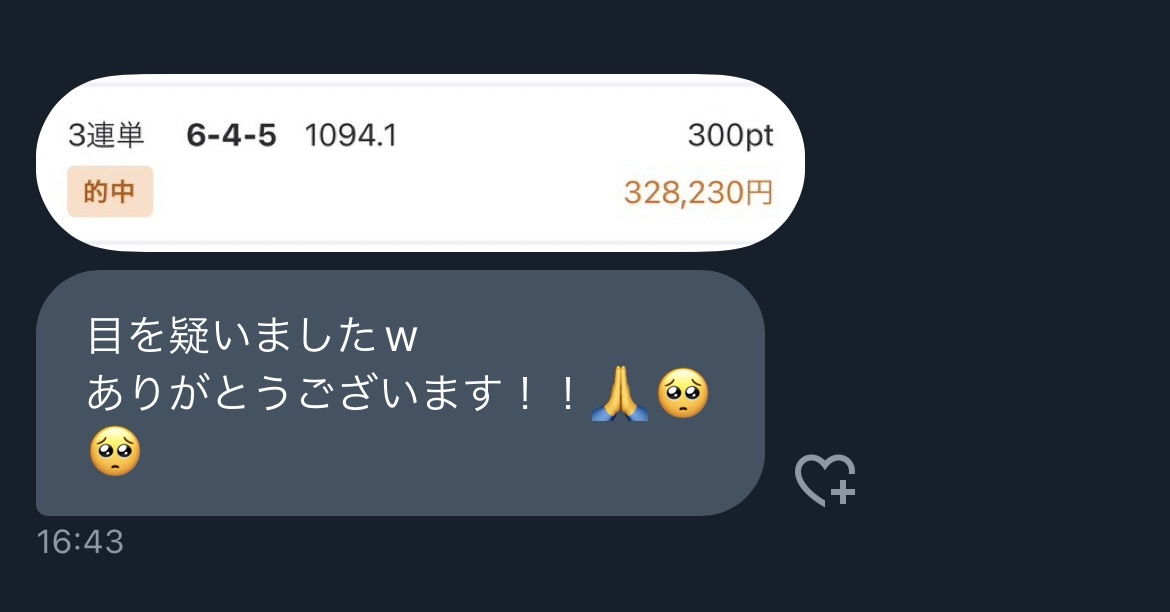Select the 328,230円 payout amount
The width and height of the screenshot is (1170, 612).
[698, 193]
